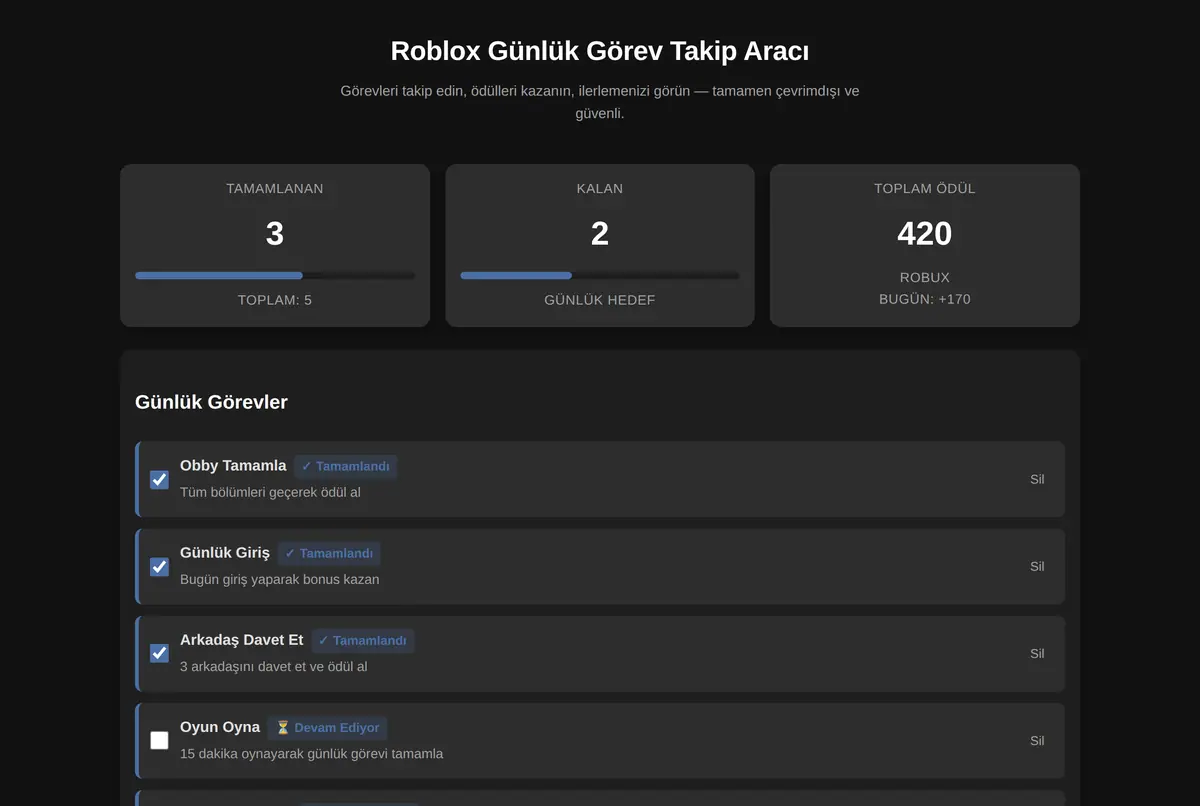Click the Tamamlandı badge next to Günlük Giriş

[329, 553]
